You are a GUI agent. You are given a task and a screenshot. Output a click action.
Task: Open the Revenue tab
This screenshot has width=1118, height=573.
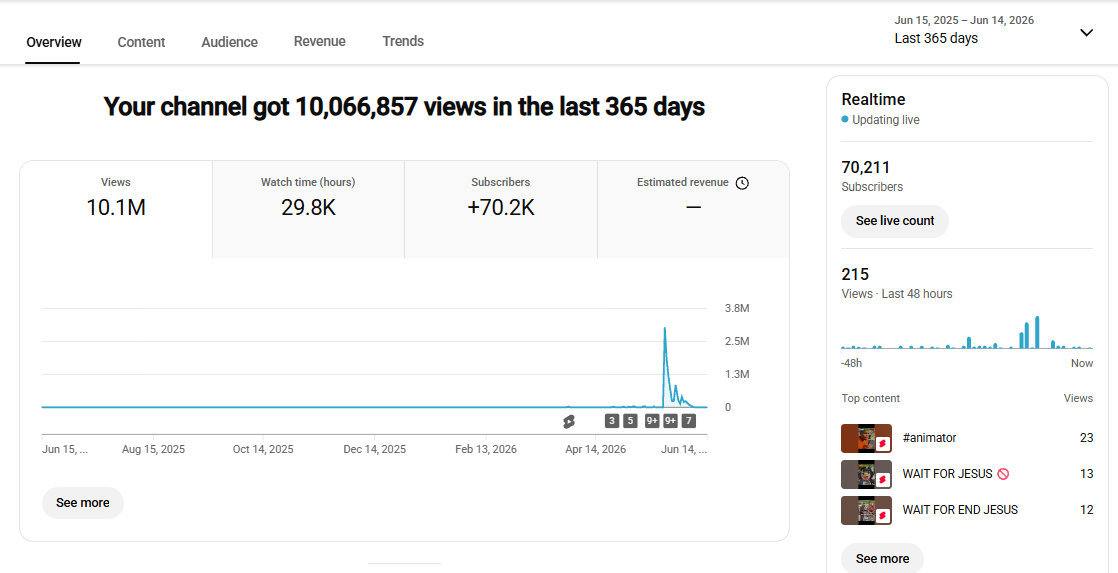(319, 41)
